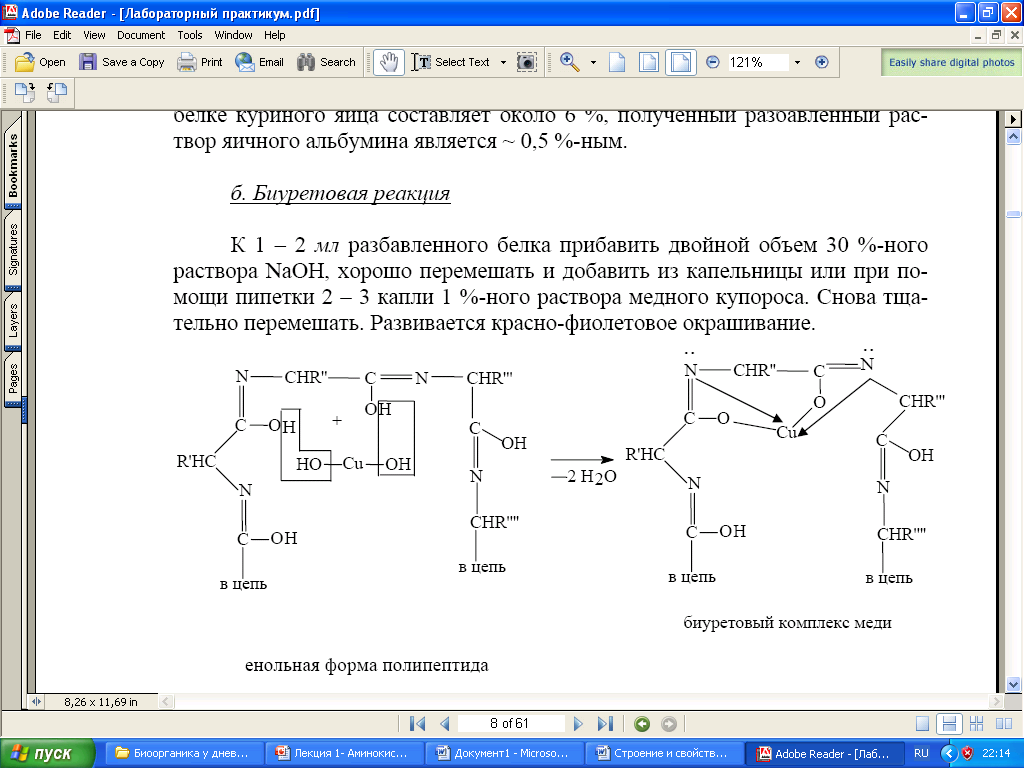1024x768 pixels.
Task: Click the zoom percentage field 121%
Action: (x=757, y=62)
